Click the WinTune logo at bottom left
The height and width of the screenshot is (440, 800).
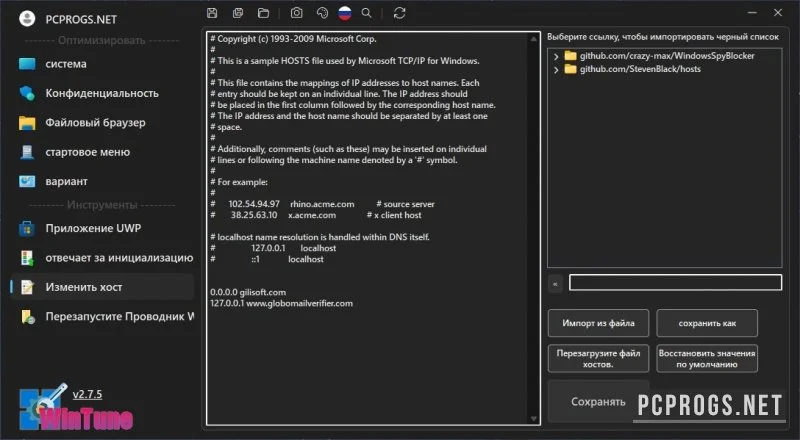[x=76, y=408]
